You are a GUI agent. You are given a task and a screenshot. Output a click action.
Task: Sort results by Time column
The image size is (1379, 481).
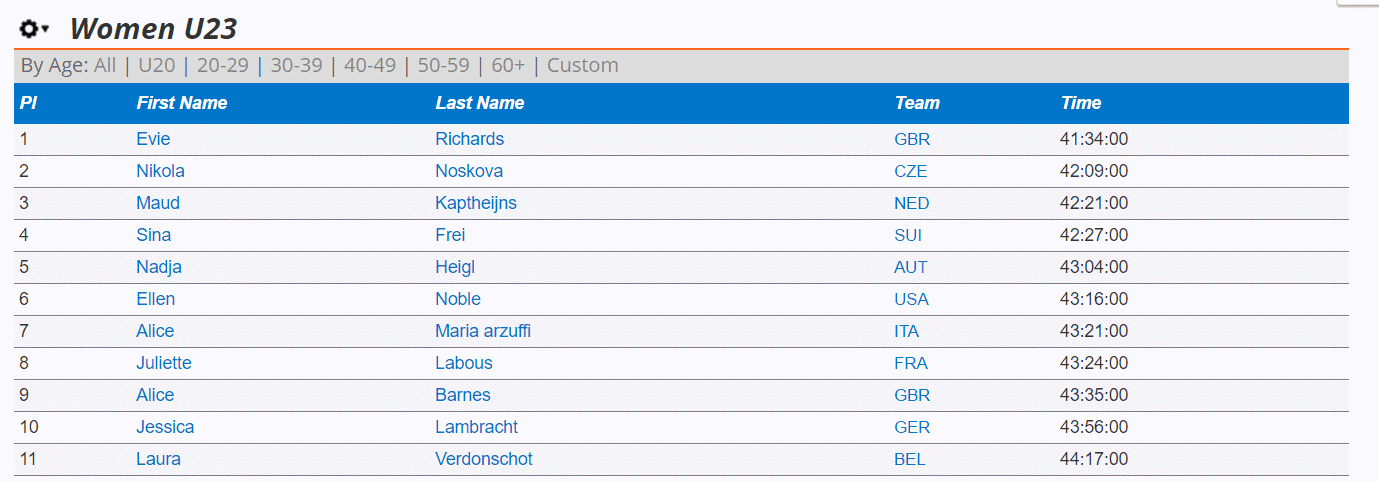pos(1081,103)
